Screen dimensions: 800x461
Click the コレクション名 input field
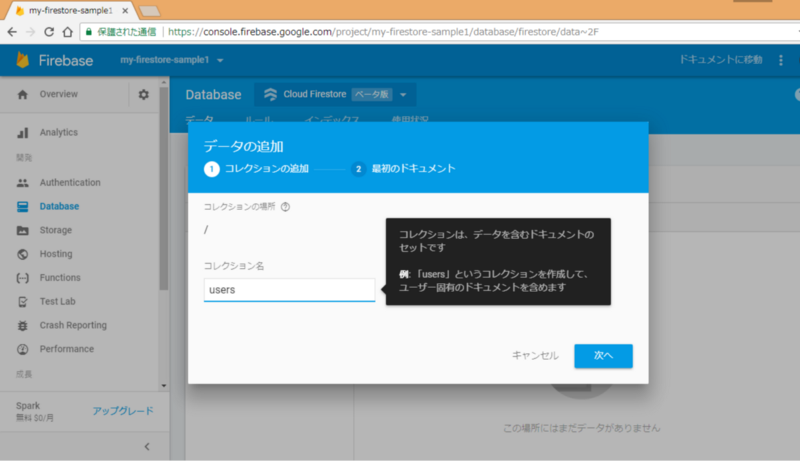point(289,290)
